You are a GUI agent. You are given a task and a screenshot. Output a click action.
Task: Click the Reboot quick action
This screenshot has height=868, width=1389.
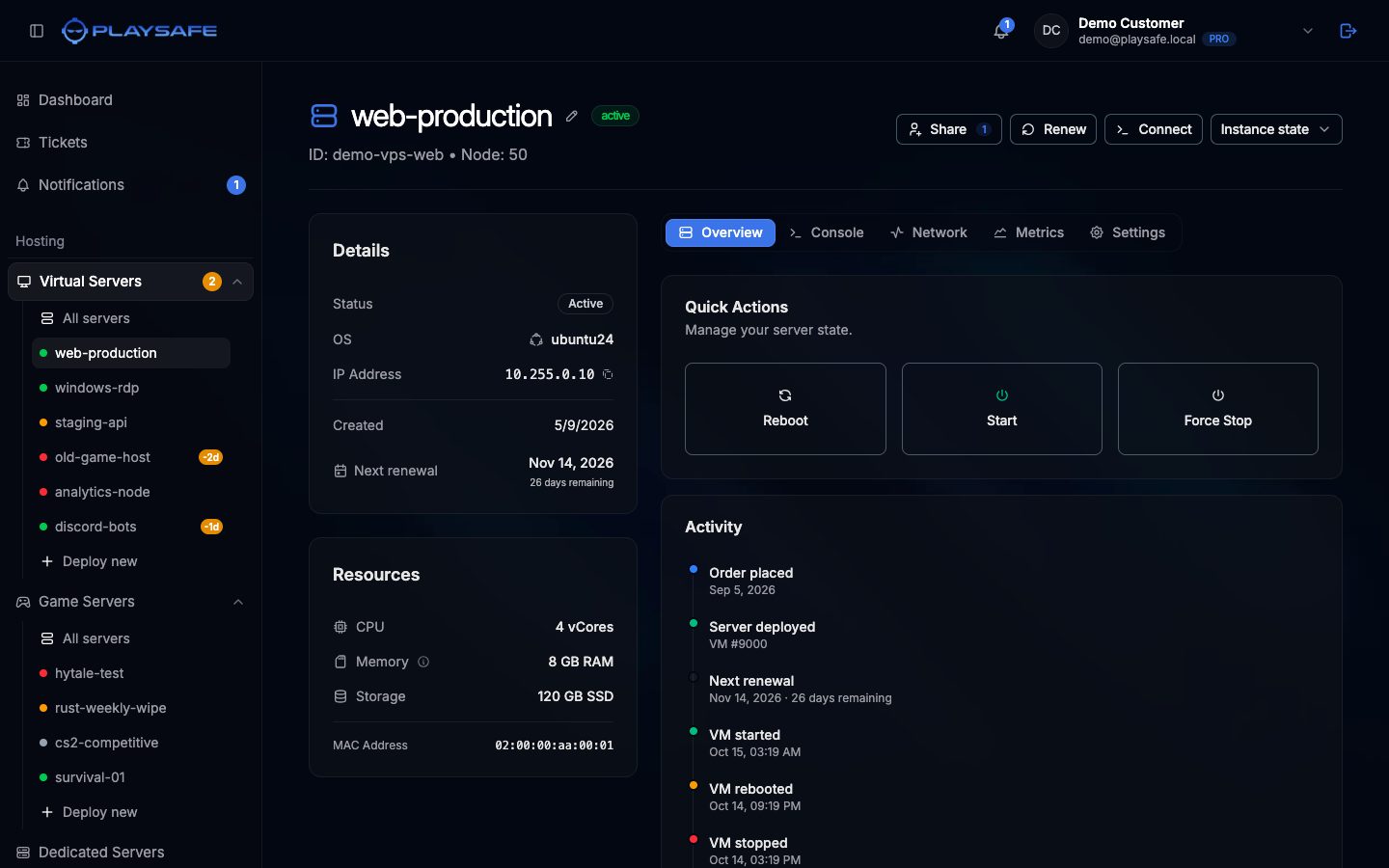[x=785, y=409]
